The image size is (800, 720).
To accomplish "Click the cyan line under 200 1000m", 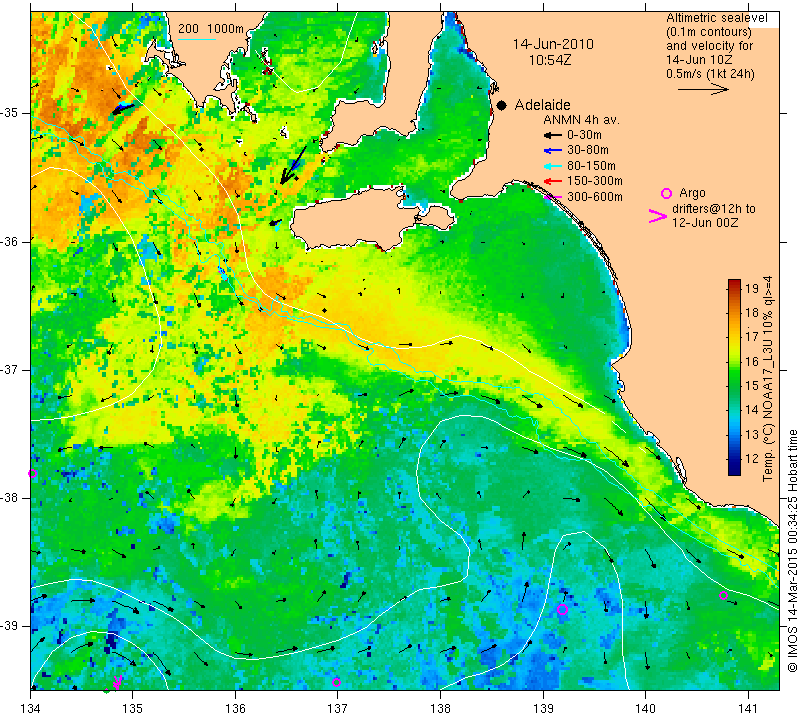I will [x=197, y=39].
